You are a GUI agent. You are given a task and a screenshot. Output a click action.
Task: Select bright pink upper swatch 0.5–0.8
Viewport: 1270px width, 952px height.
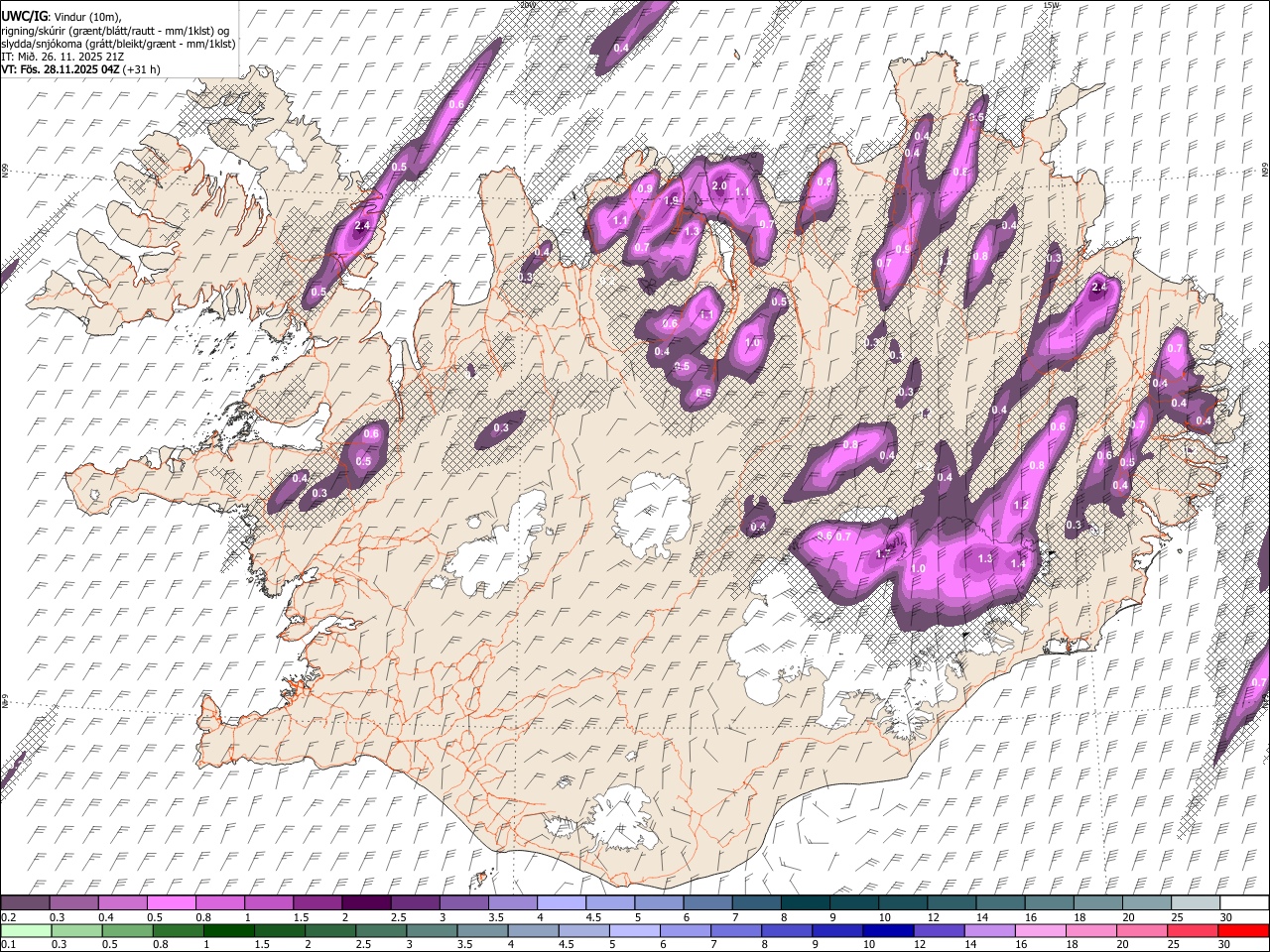pyautogui.click(x=171, y=903)
